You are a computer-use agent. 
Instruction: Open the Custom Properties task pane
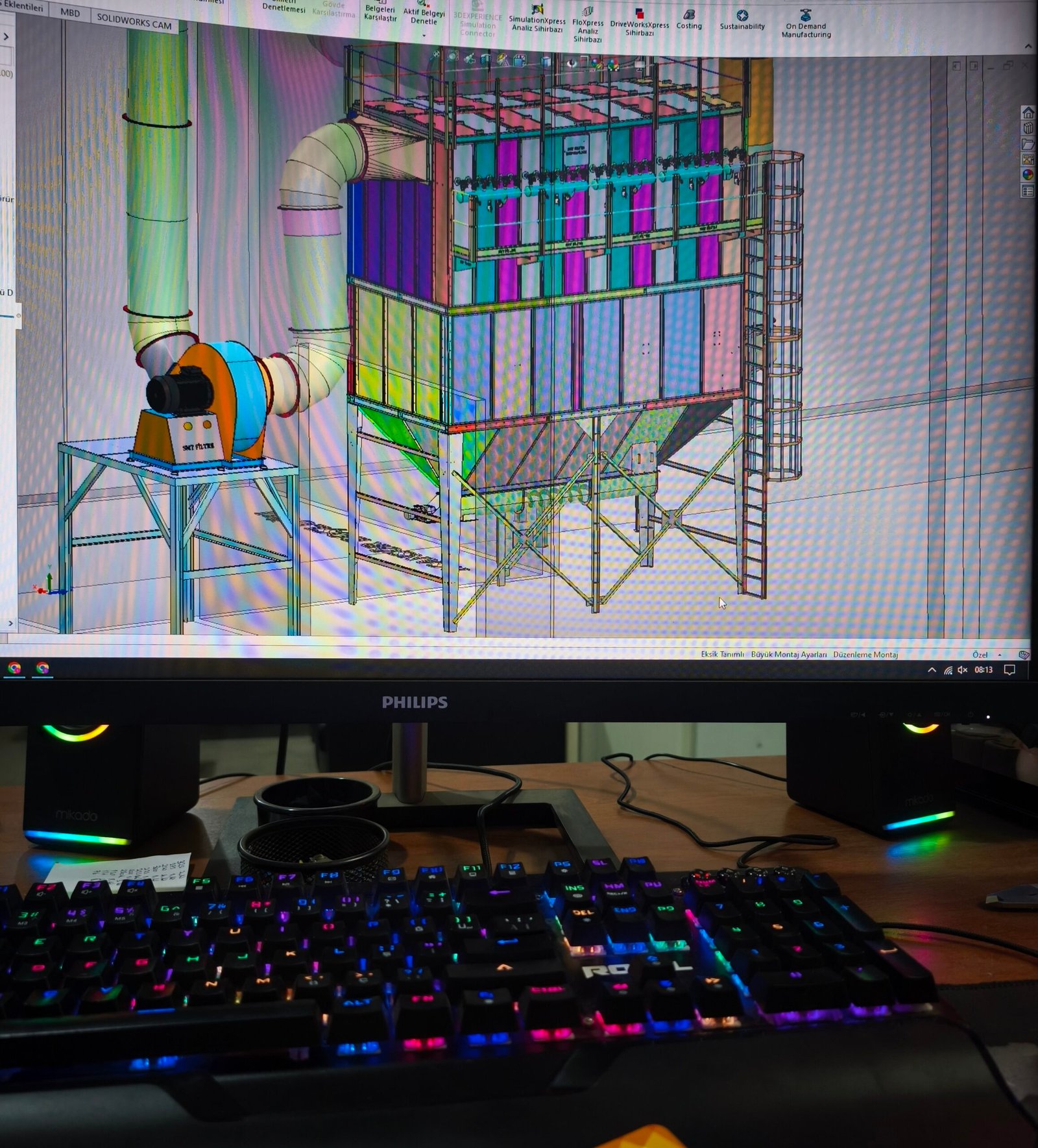pyautogui.click(x=1028, y=191)
